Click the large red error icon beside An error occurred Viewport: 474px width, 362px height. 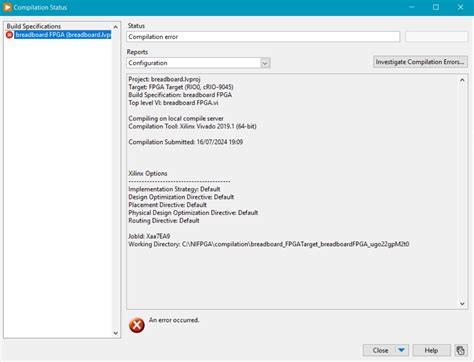coord(137,325)
